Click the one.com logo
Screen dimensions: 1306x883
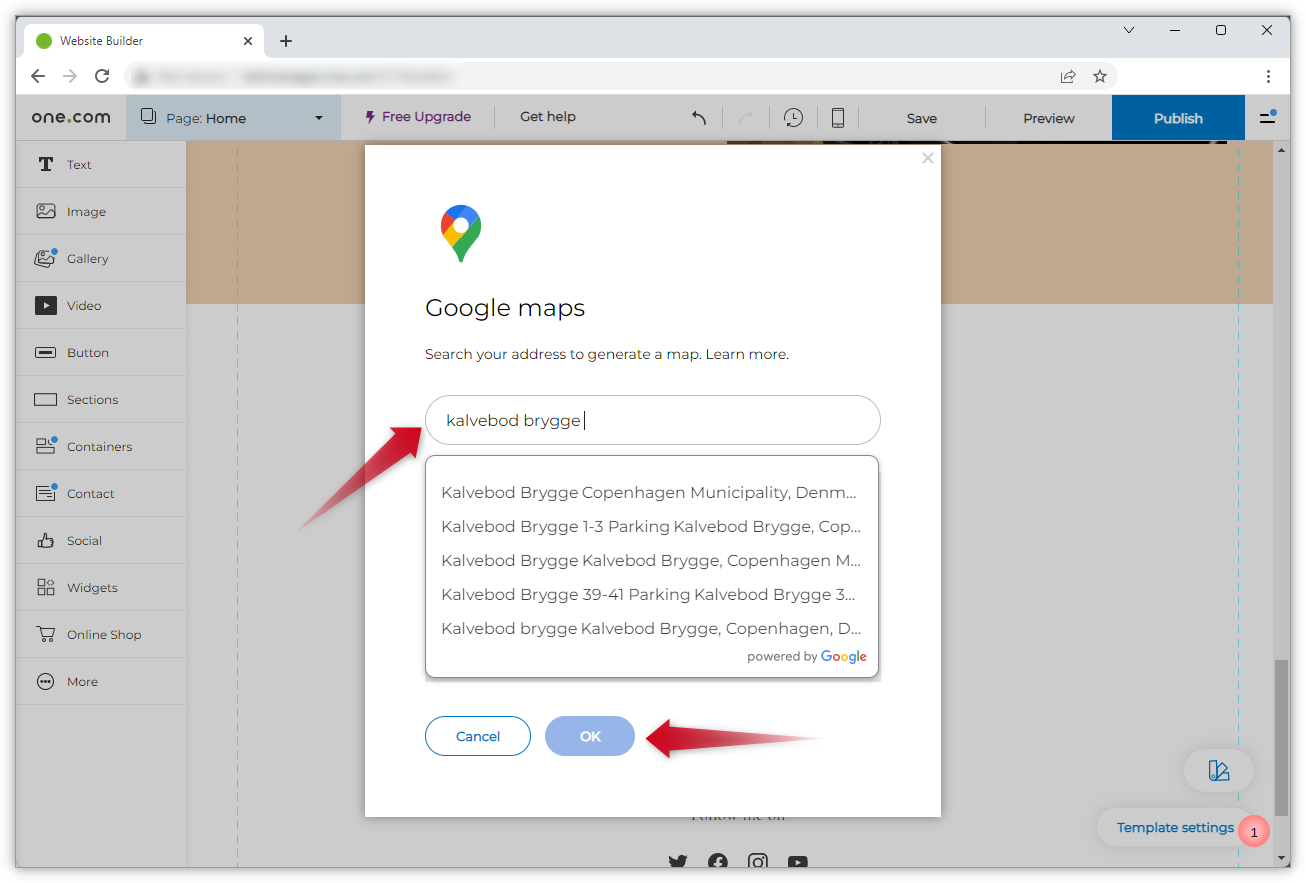(71, 117)
